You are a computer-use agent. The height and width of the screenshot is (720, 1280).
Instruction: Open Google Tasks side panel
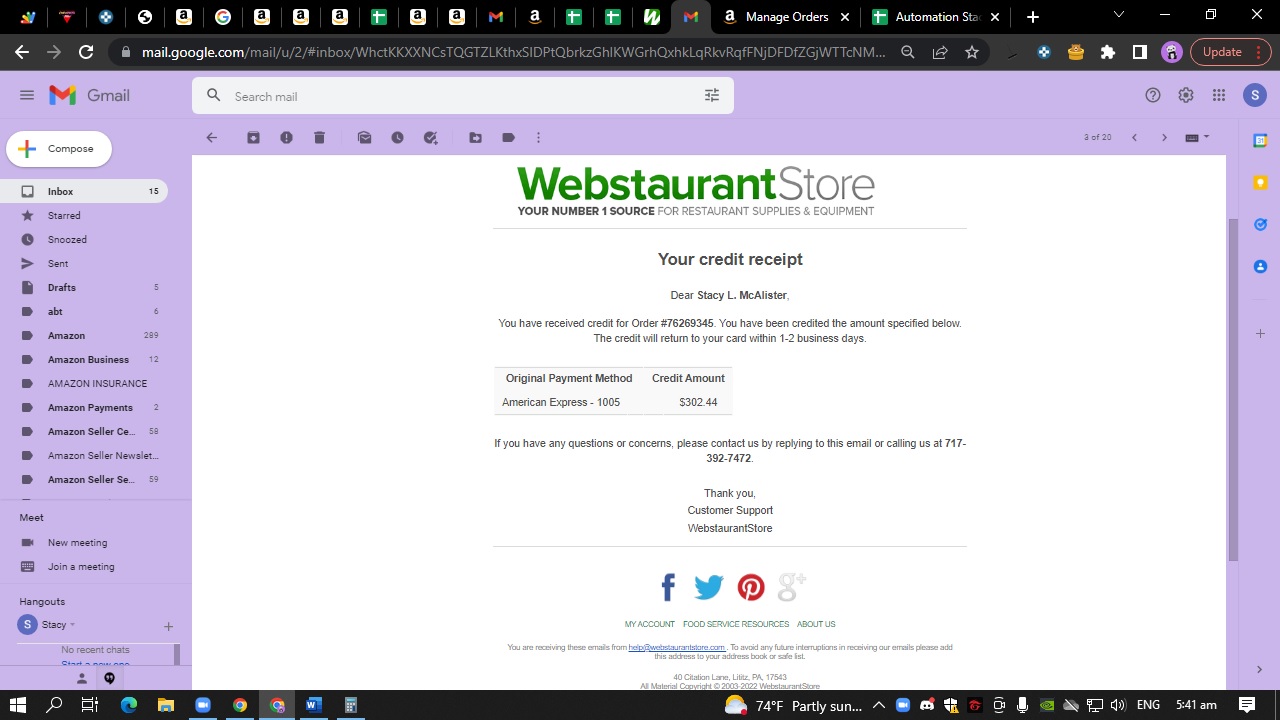tap(1260, 225)
